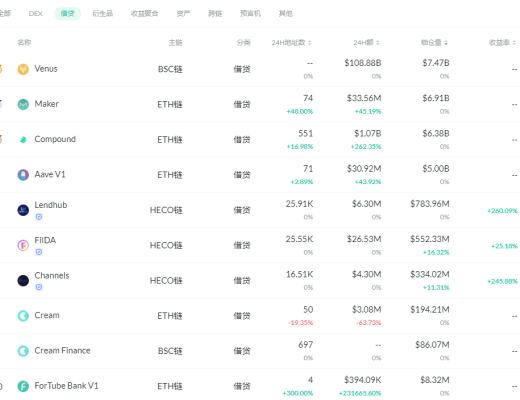Select the highlighted 借贷 tab

pyautogui.click(x=67, y=13)
